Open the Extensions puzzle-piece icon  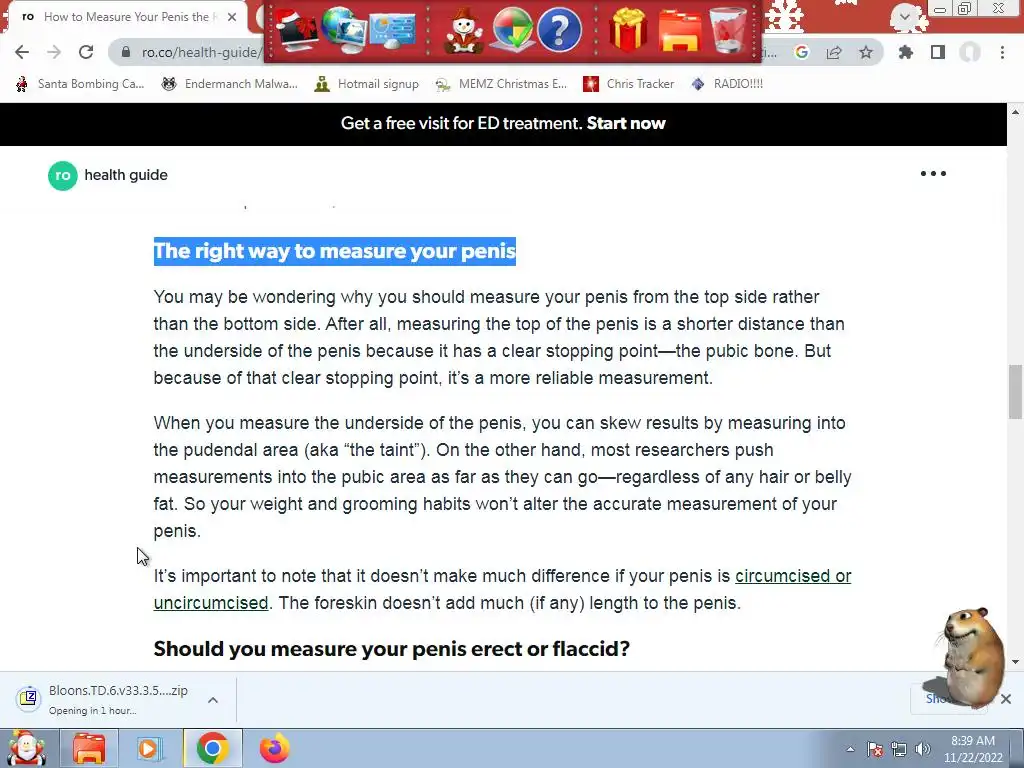pyautogui.click(x=906, y=52)
